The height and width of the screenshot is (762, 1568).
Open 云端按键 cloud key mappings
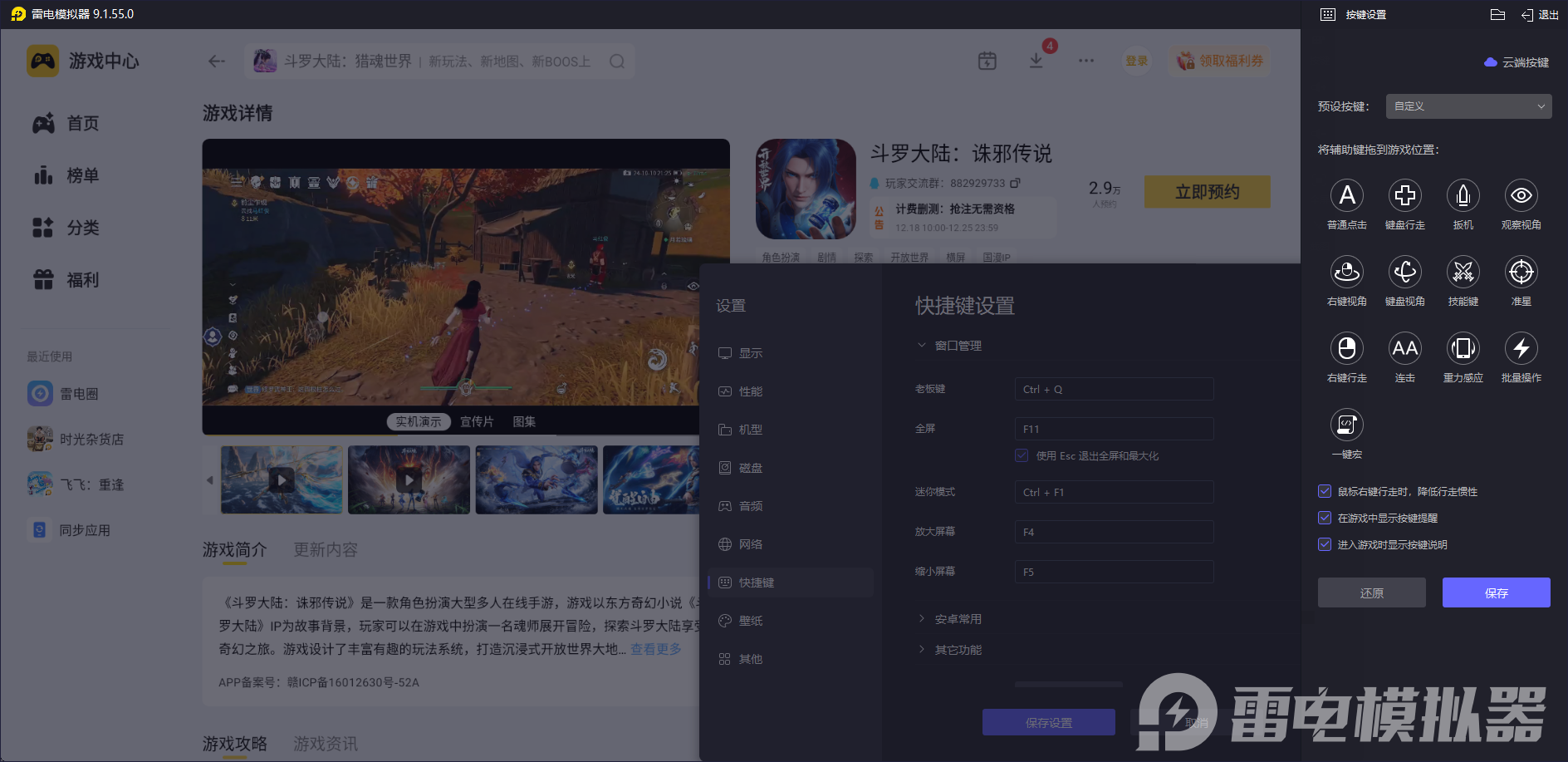(1517, 62)
